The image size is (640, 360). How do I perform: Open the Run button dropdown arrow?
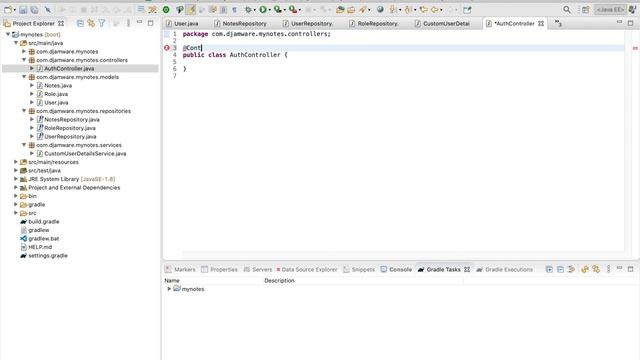click(269, 10)
